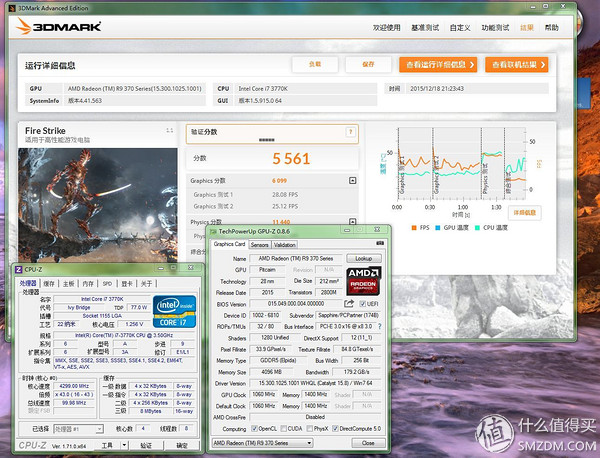Viewport: 600px width, 458px height.
Task: Click the orange FPS legend swatch
Action: coord(414,228)
